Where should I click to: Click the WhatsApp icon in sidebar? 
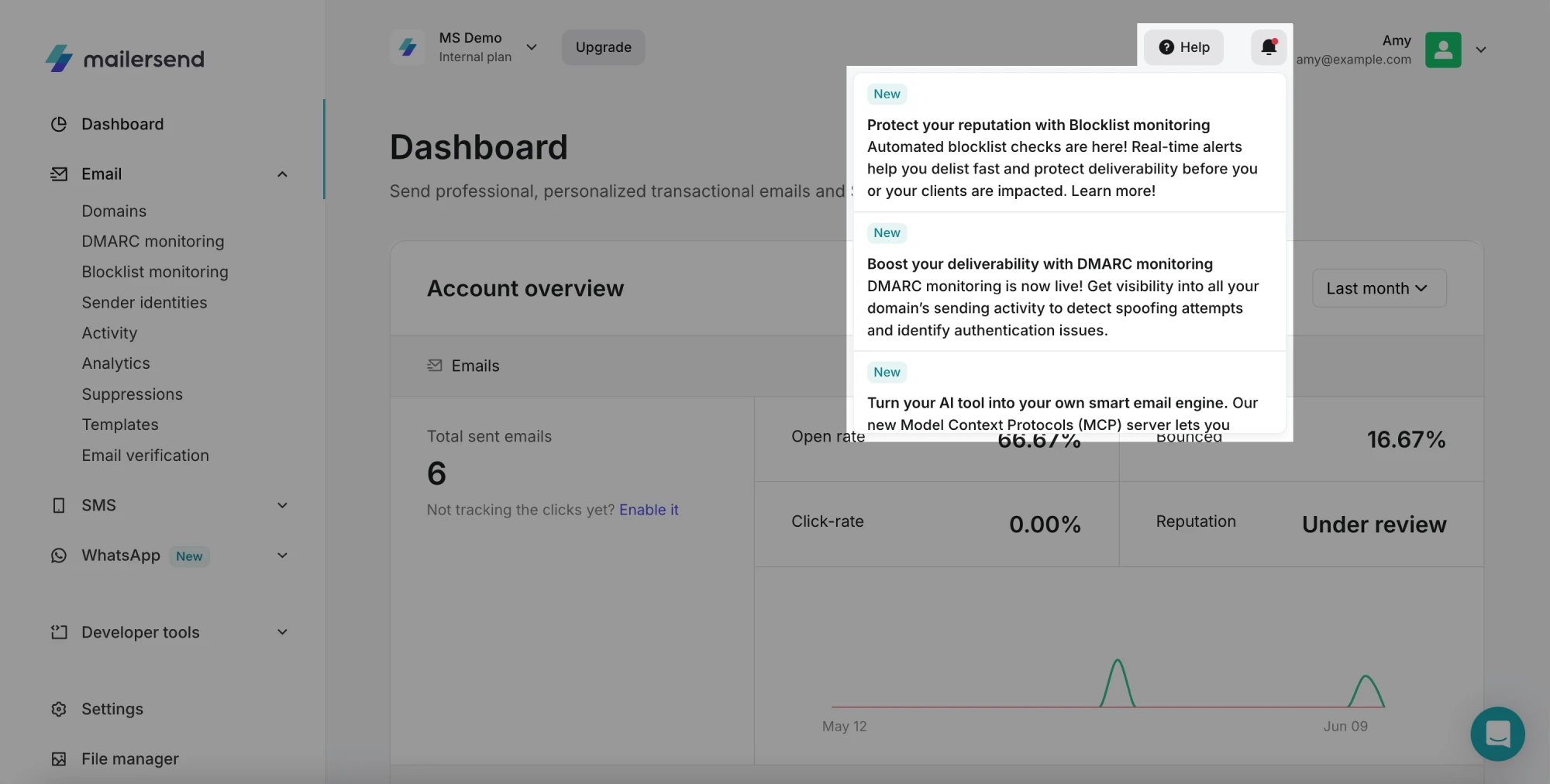(59, 555)
